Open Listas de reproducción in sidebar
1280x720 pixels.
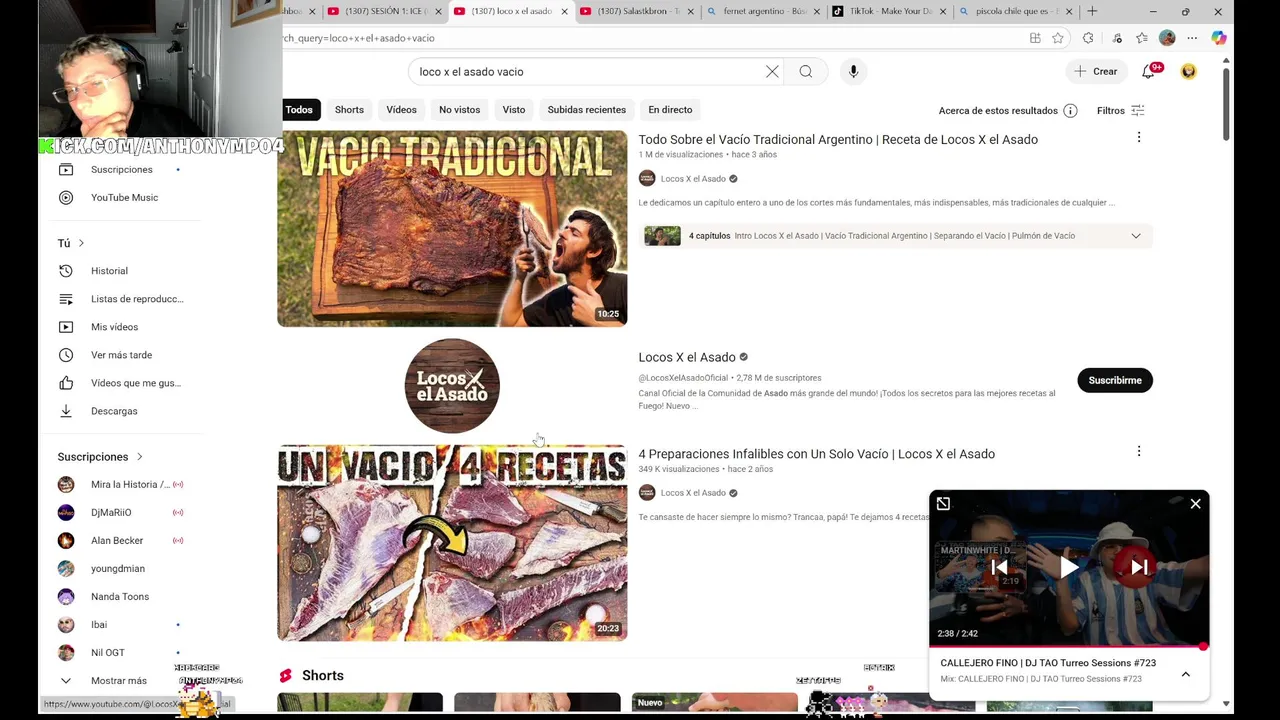137,299
